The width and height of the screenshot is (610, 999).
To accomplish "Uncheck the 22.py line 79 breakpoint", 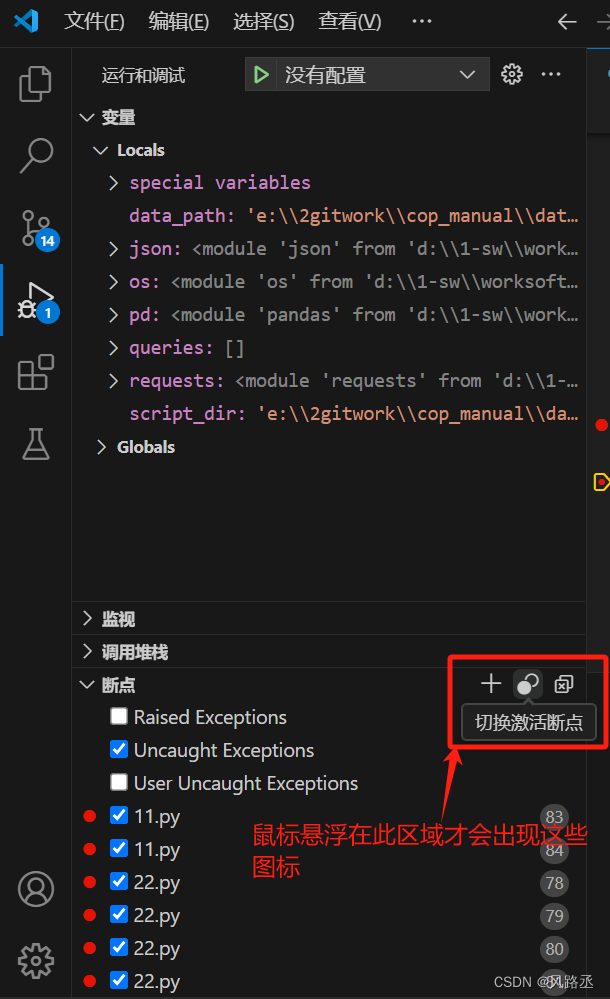I will click(119, 914).
